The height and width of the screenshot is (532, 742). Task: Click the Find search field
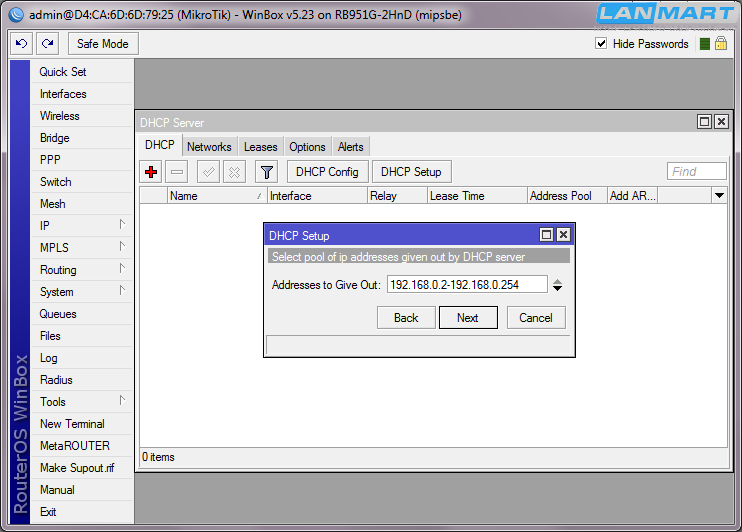[697, 171]
